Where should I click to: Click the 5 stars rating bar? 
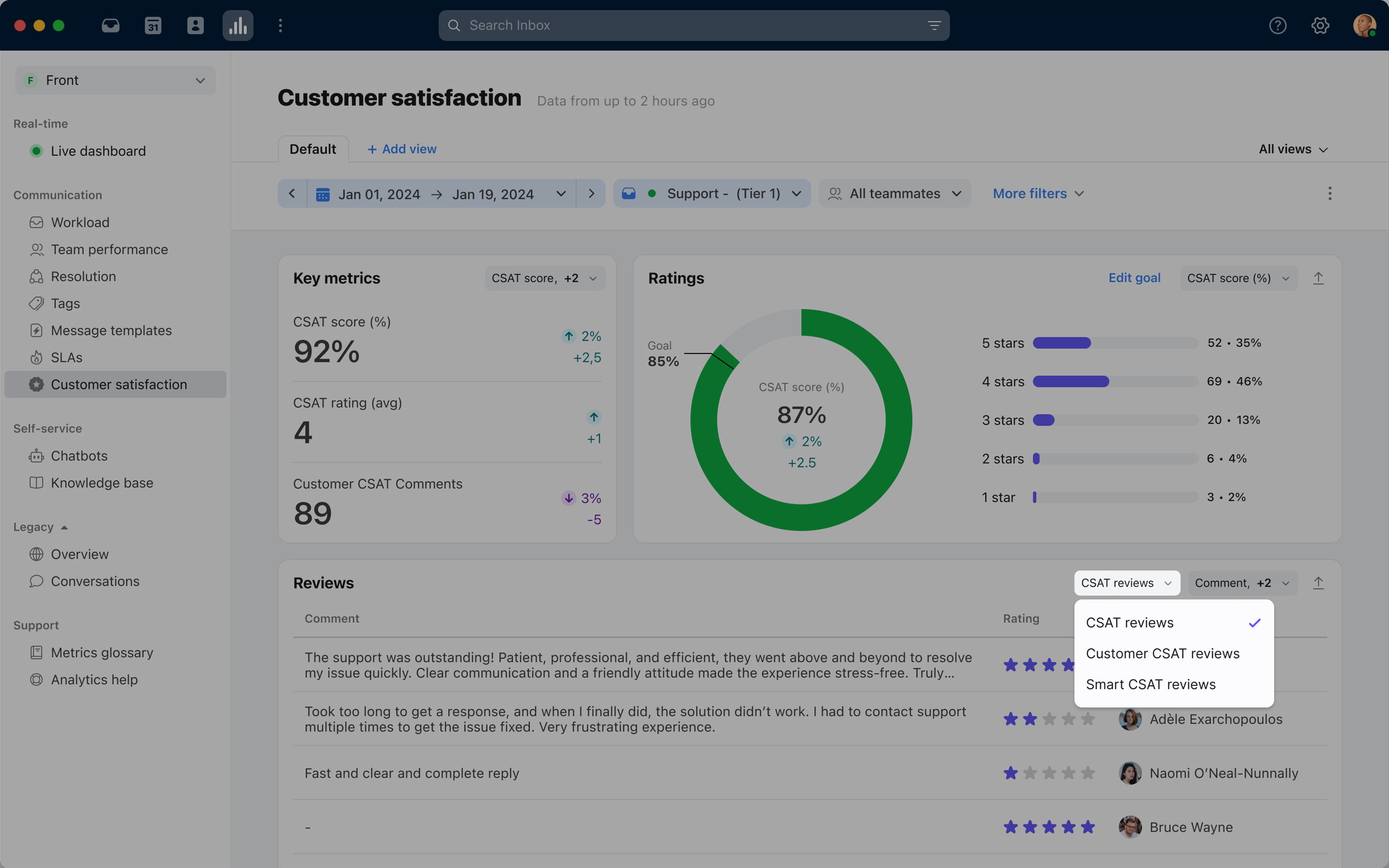(x=1115, y=343)
